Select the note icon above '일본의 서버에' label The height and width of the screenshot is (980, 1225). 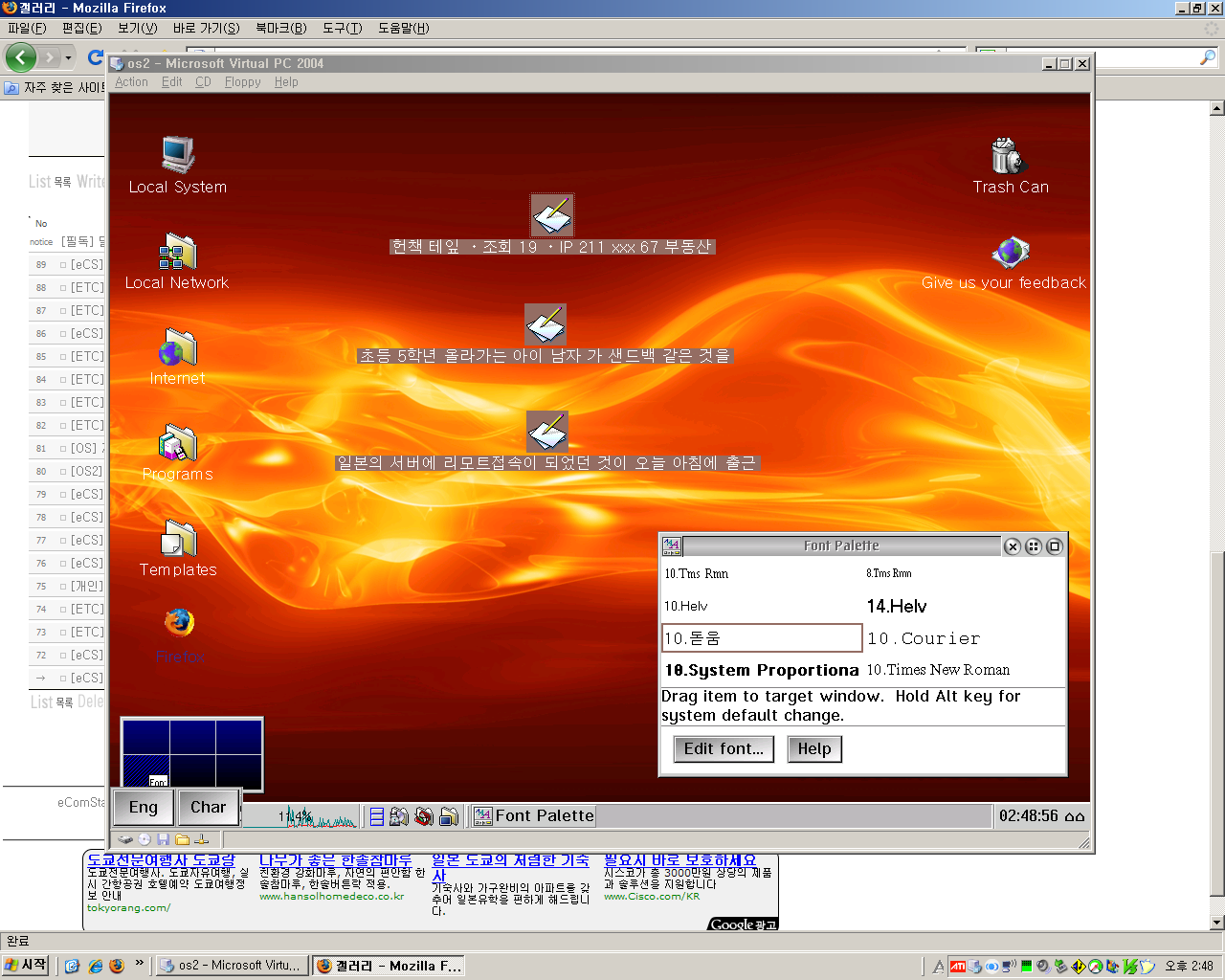tap(547, 432)
